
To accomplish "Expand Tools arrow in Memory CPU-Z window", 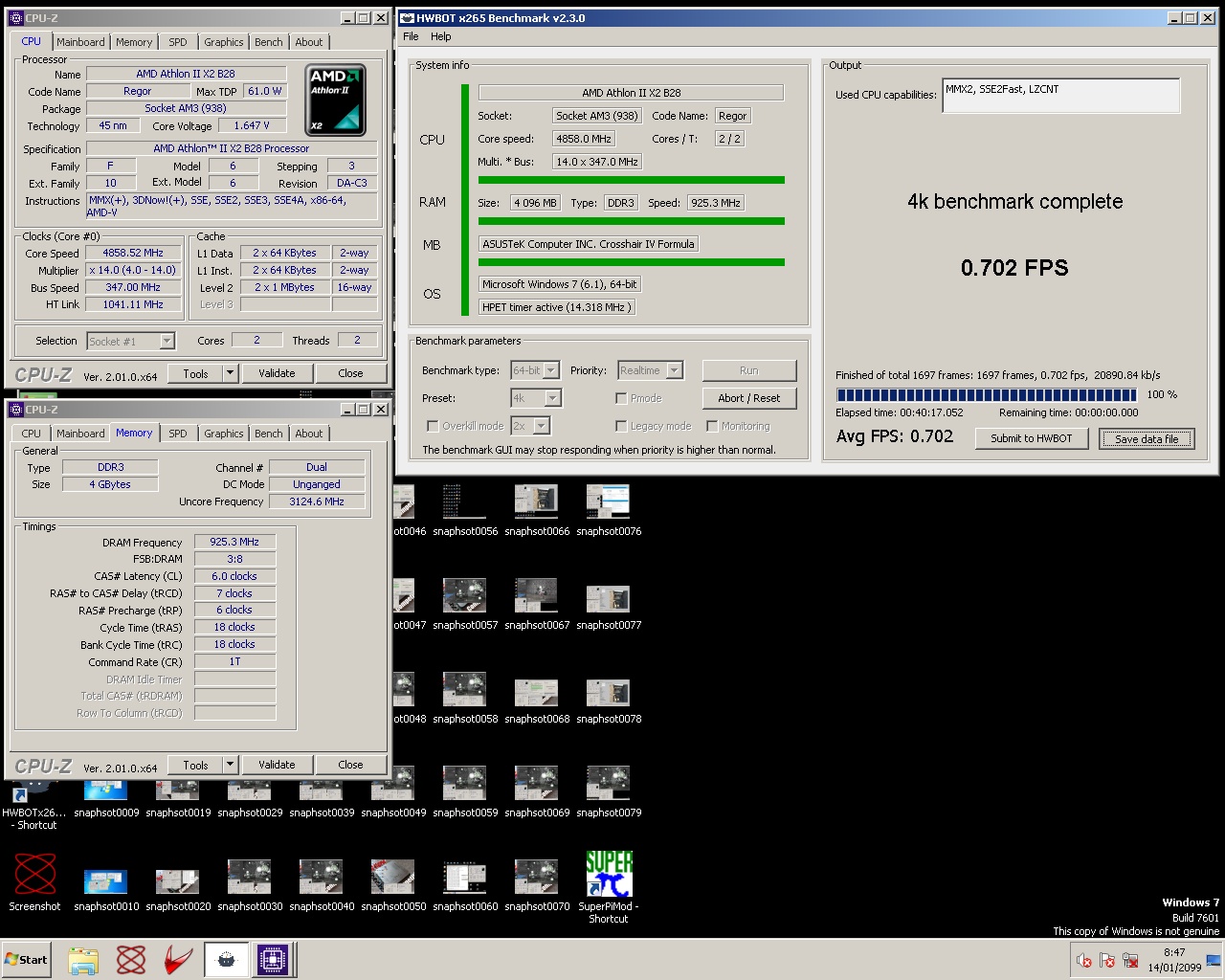I will [230, 765].
